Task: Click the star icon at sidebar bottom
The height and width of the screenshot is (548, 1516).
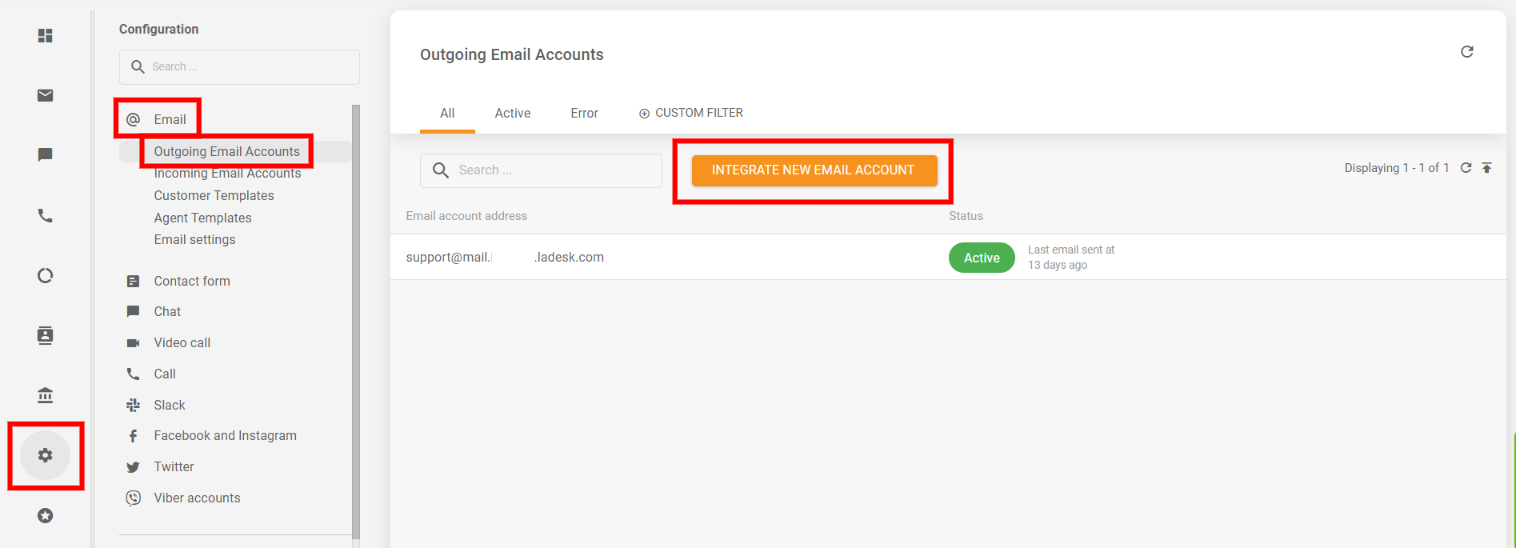Action: point(45,516)
